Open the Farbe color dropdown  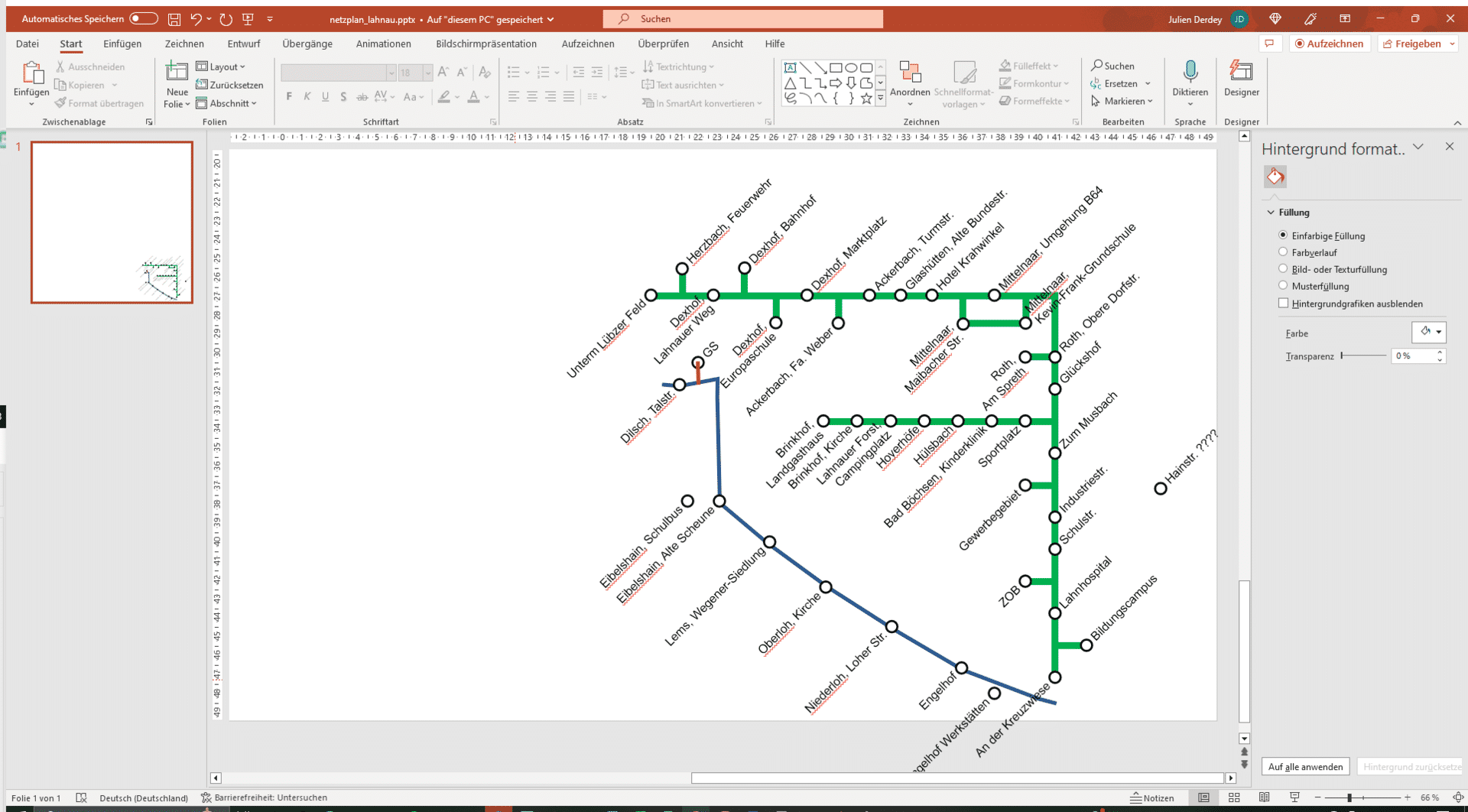(x=1428, y=332)
